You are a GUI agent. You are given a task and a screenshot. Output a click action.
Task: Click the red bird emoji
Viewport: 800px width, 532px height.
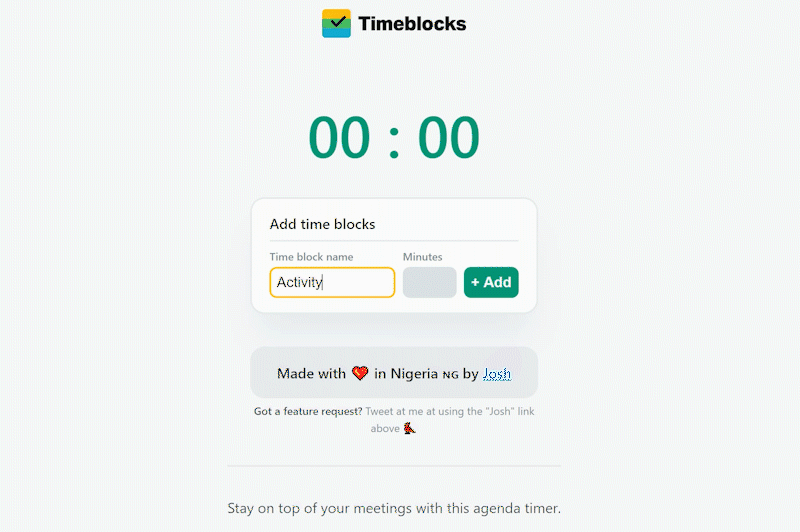[x=409, y=428]
